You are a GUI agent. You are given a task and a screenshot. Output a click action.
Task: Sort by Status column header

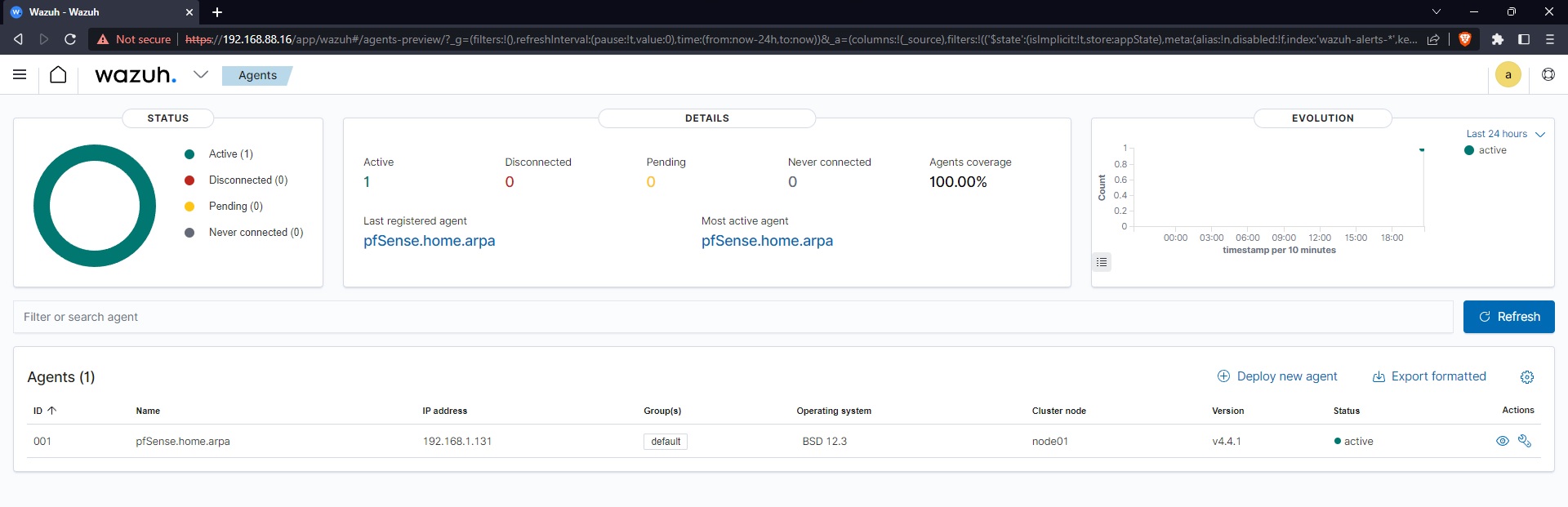pyautogui.click(x=1347, y=411)
